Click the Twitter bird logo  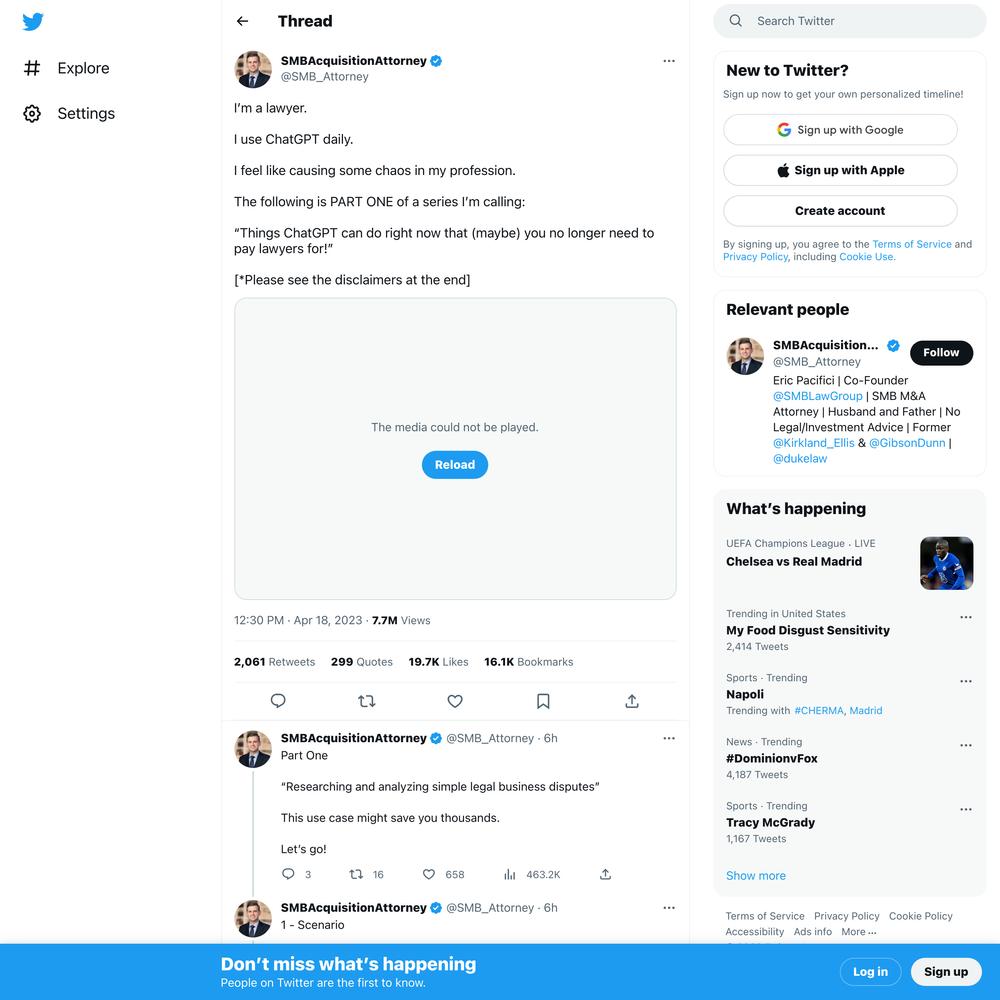pyautogui.click(x=33, y=22)
